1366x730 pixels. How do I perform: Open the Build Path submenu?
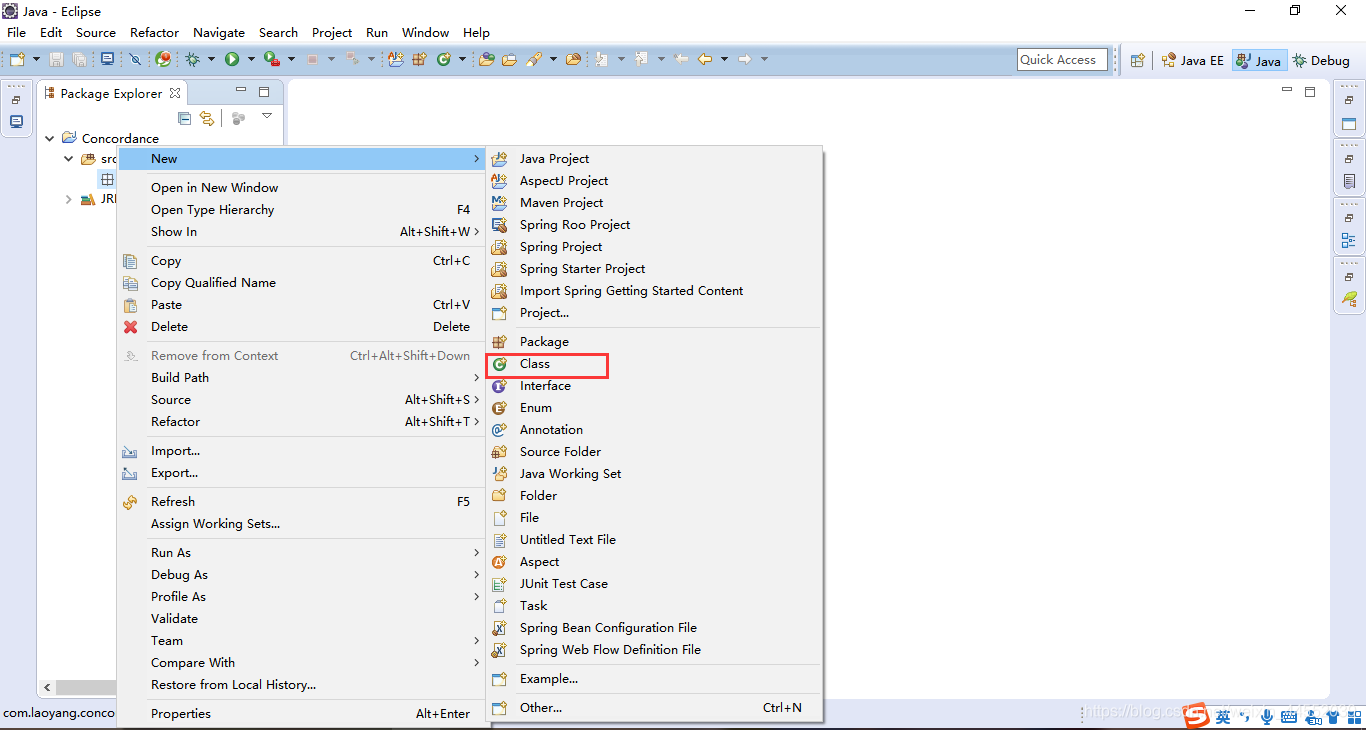[x=301, y=378]
